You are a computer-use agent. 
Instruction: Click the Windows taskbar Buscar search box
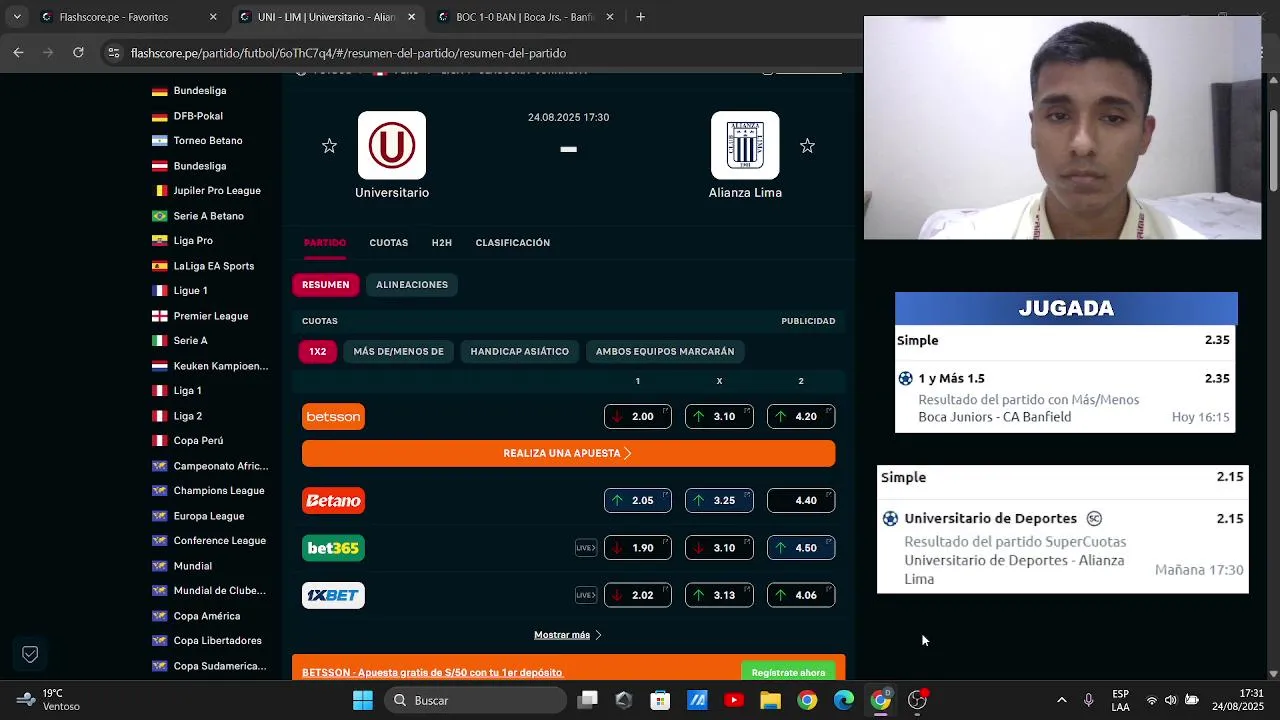tap(475, 700)
